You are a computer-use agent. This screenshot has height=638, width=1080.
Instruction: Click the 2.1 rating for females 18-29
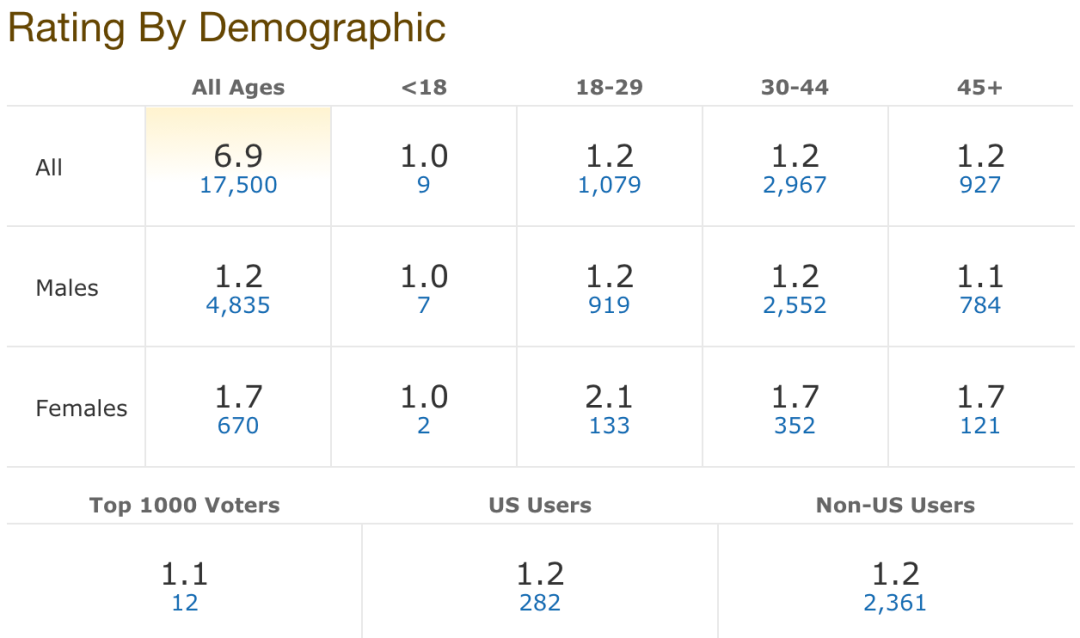coord(609,397)
